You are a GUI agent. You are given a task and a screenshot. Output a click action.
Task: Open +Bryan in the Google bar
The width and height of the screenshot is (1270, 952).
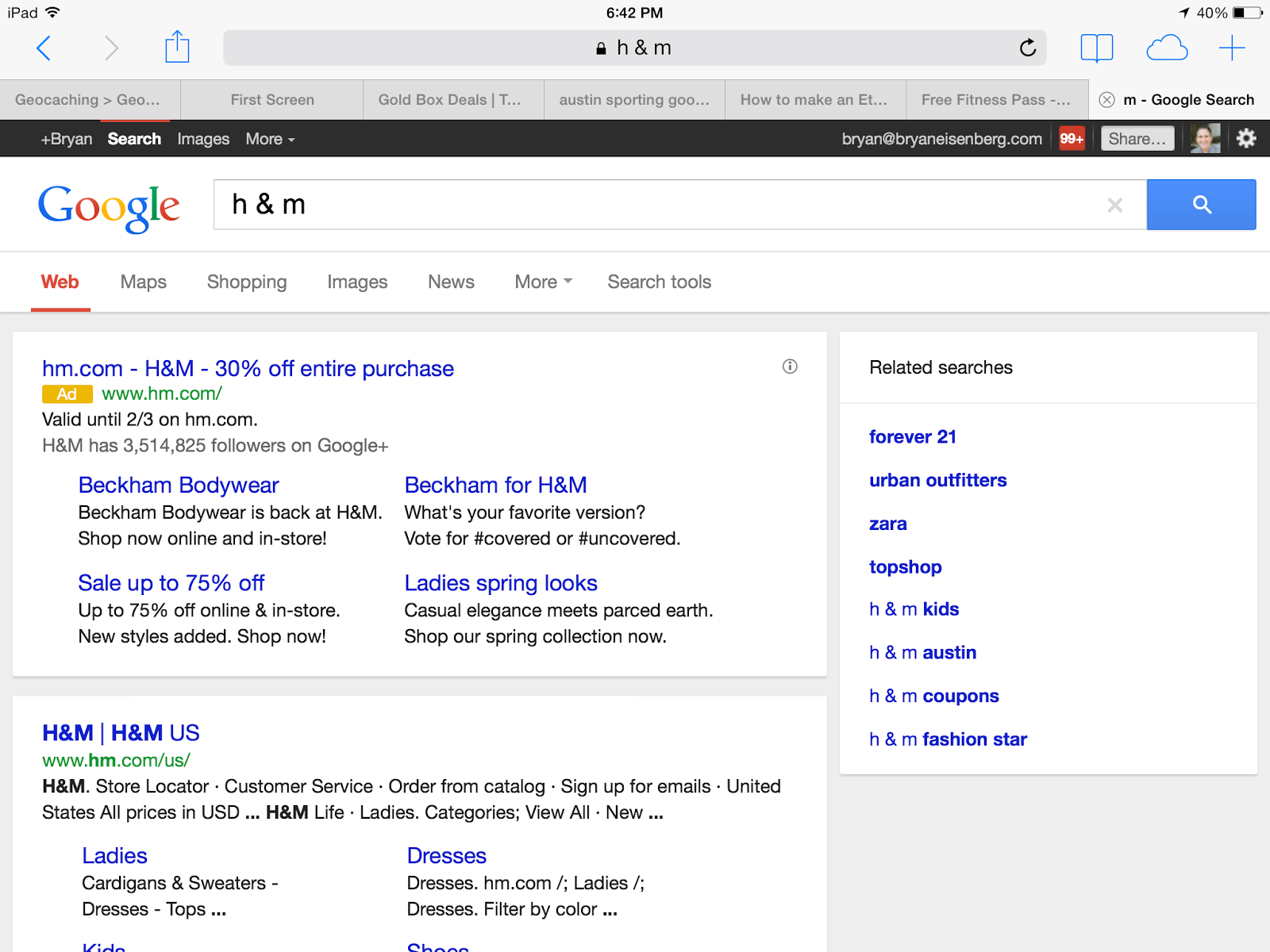[x=67, y=139]
